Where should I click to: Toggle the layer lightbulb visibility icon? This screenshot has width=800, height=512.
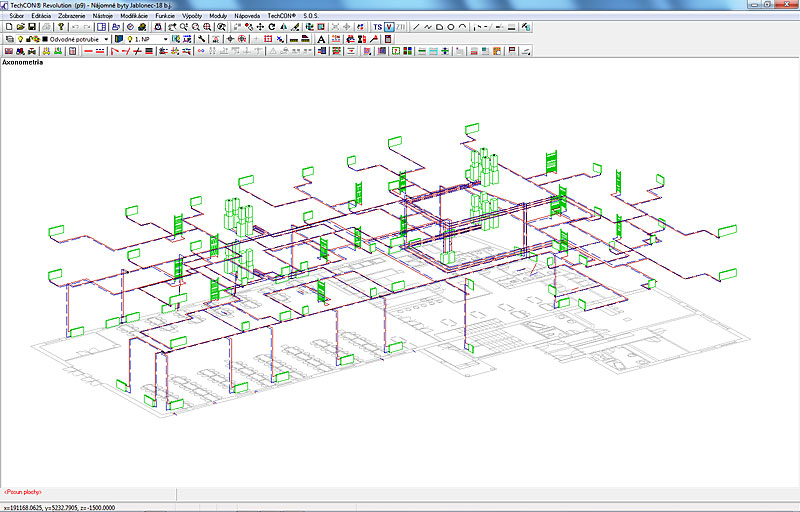[x=20, y=39]
